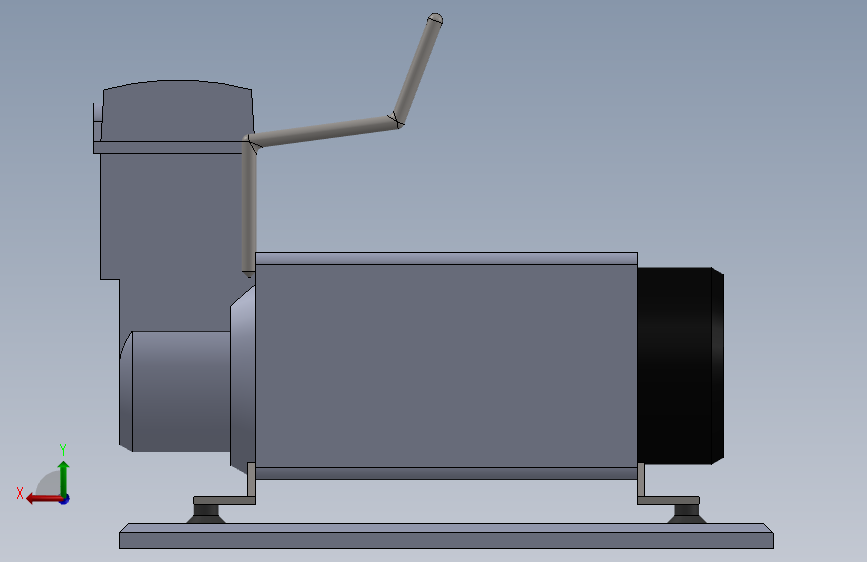The width and height of the screenshot is (867, 562).
Task: Select the large gray motor housing body
Action: 446,366
